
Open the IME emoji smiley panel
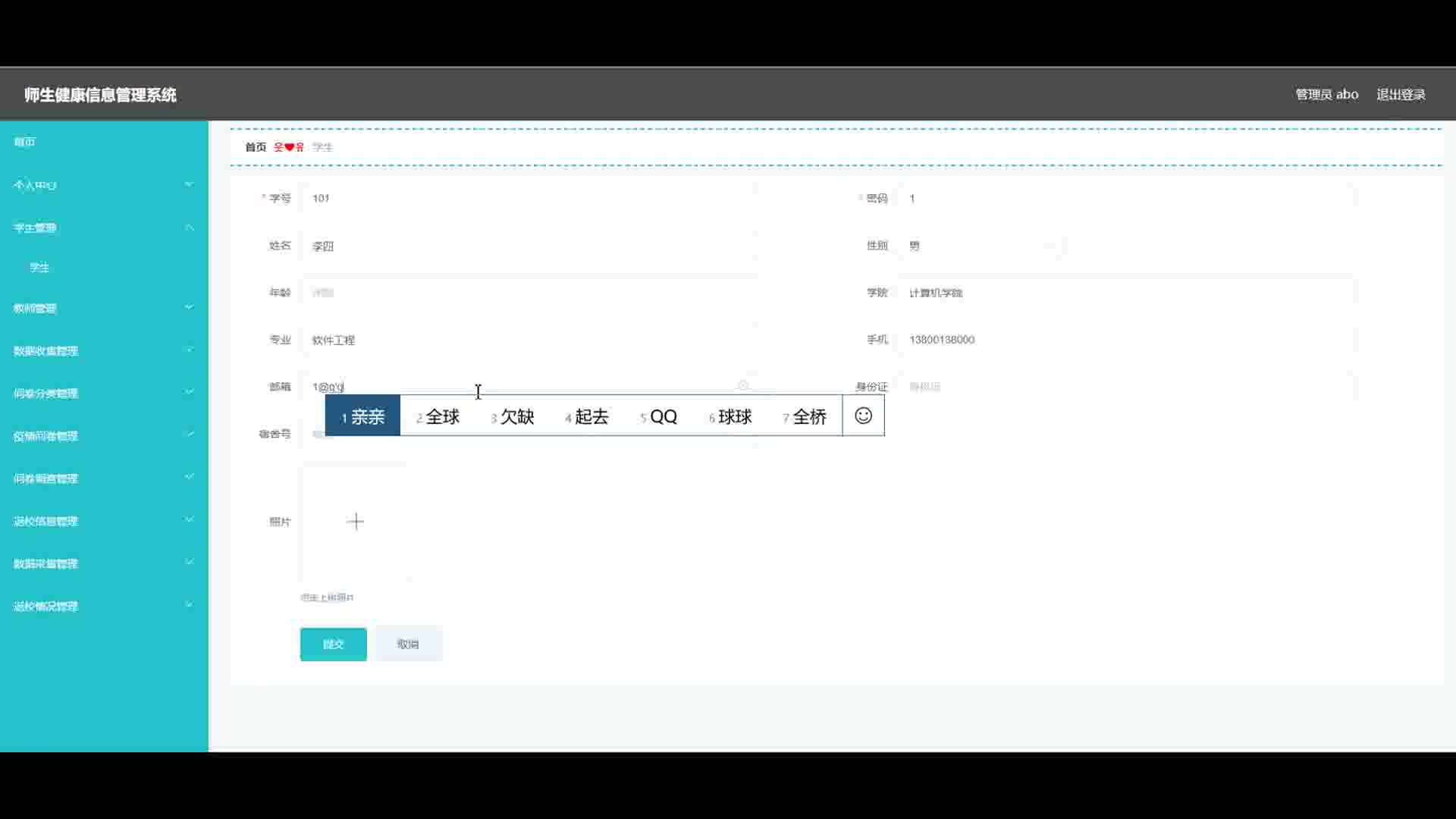[863, 416]
